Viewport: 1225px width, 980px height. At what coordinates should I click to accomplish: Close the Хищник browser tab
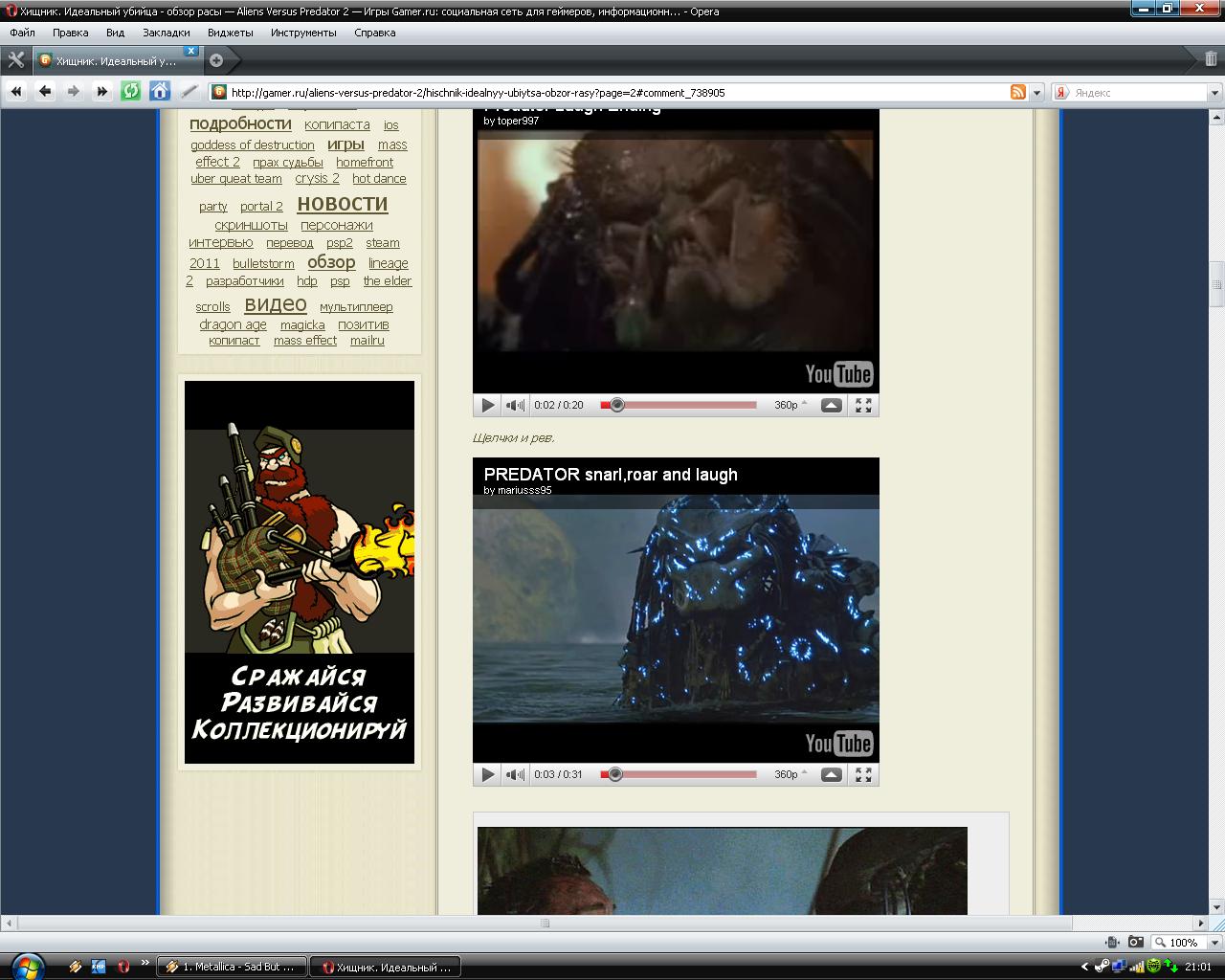(190, 51)
